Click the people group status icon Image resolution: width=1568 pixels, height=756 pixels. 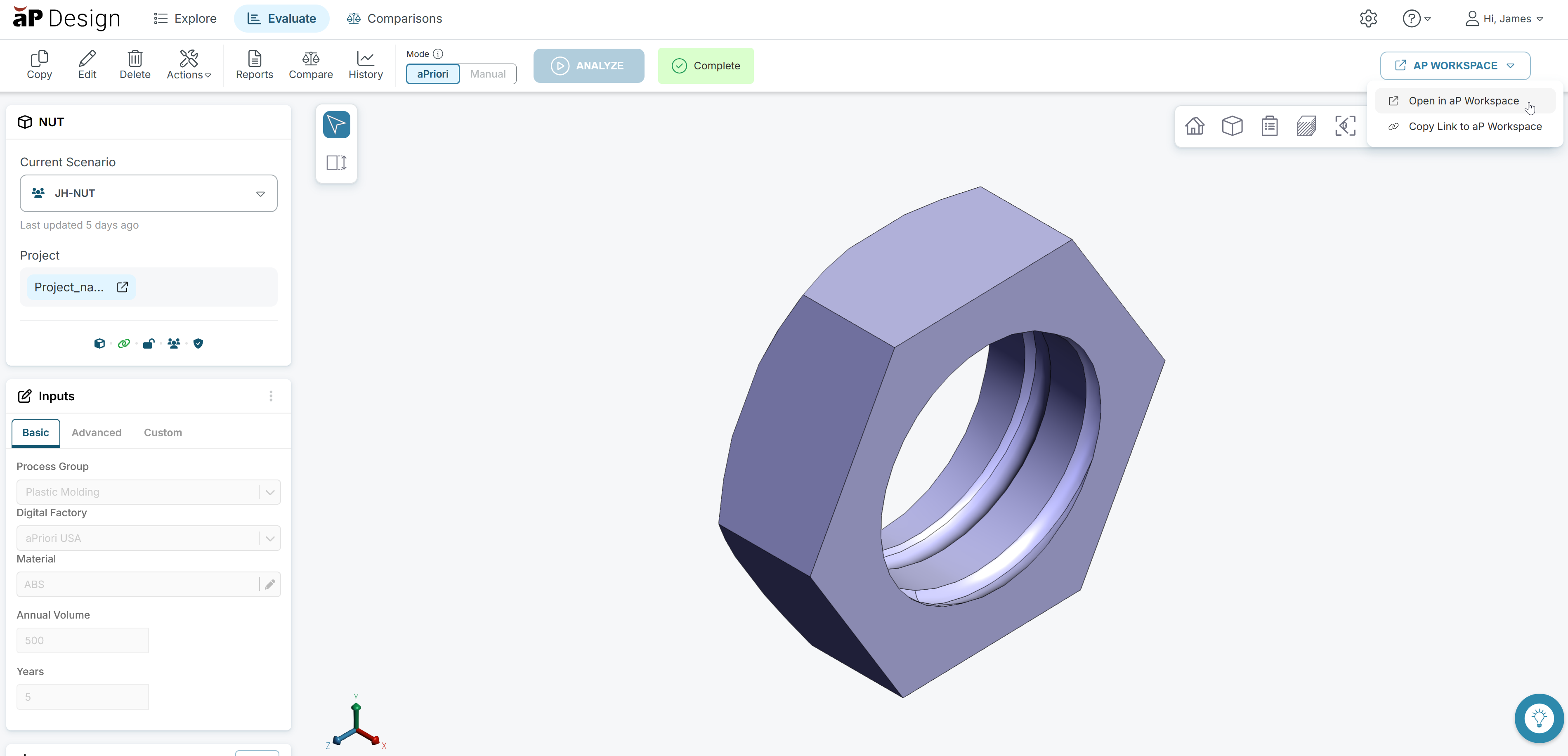173,344
